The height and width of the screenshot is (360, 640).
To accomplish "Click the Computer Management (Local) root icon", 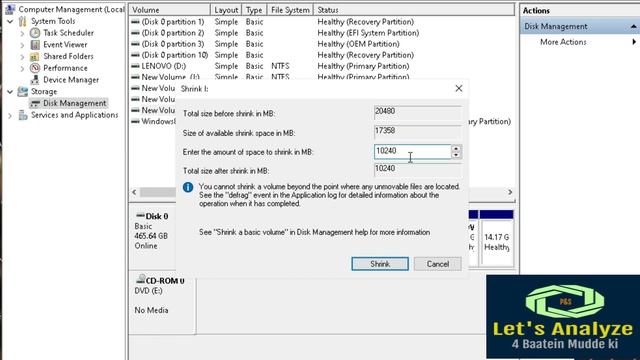I will click(10, 9).
